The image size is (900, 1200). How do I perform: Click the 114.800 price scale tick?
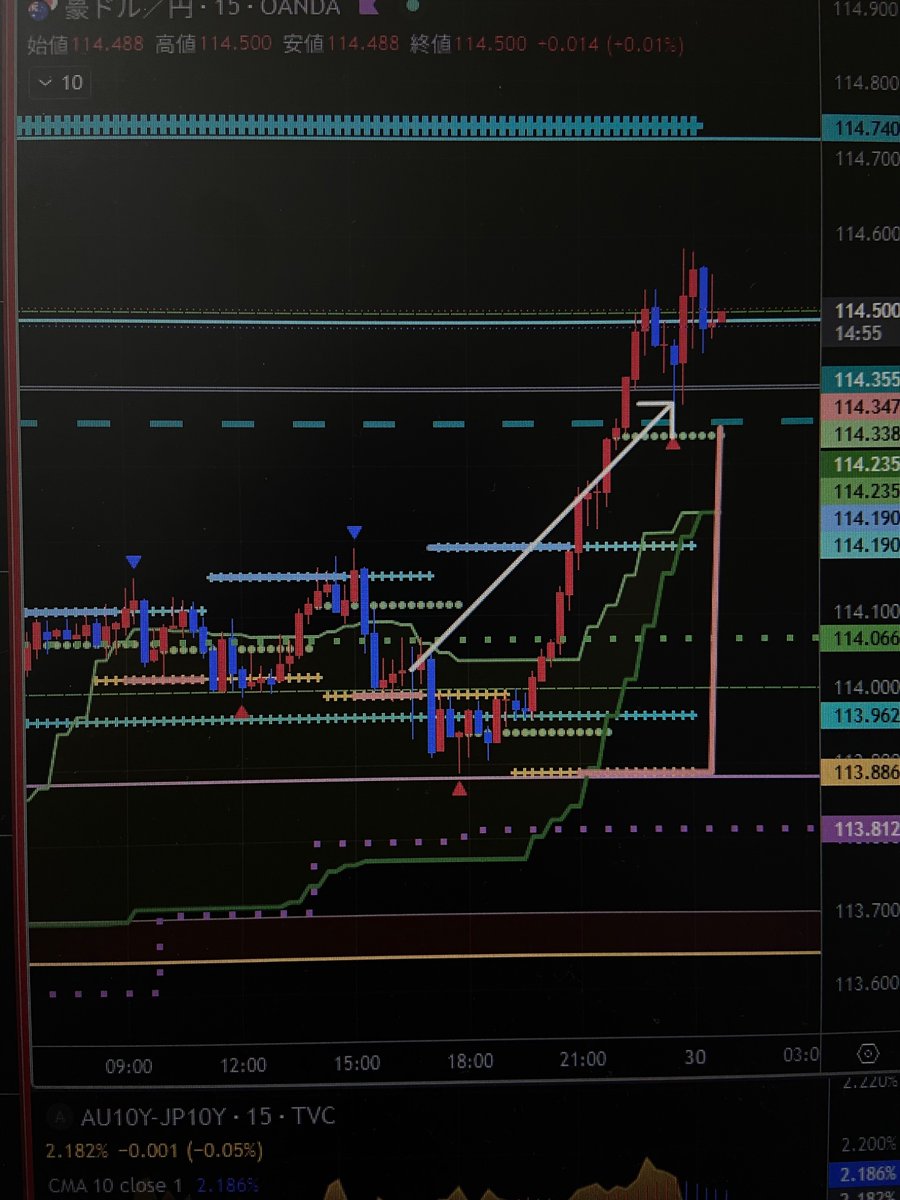866,82
